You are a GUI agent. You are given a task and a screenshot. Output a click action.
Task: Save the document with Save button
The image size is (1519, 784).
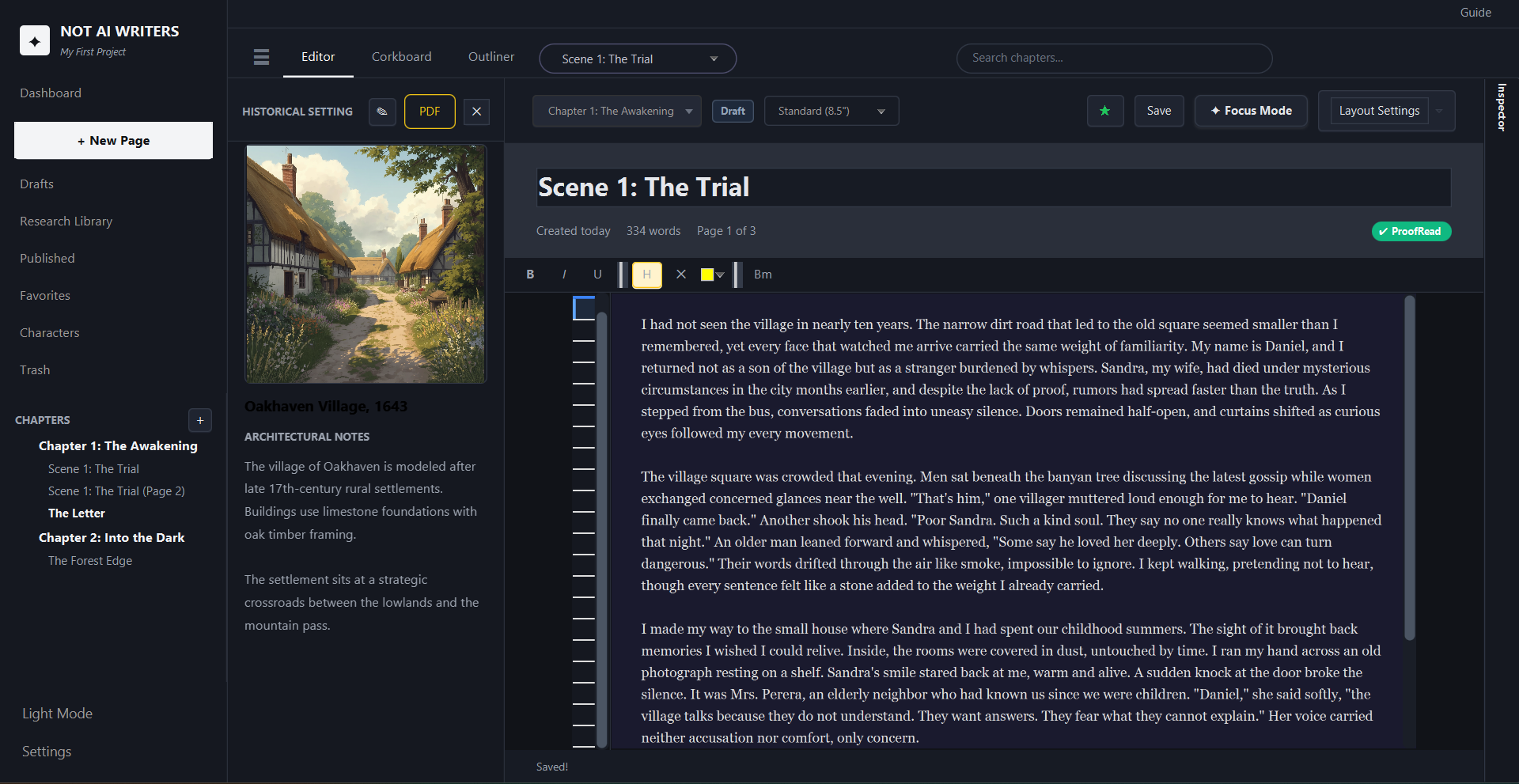pos(1159,111)
